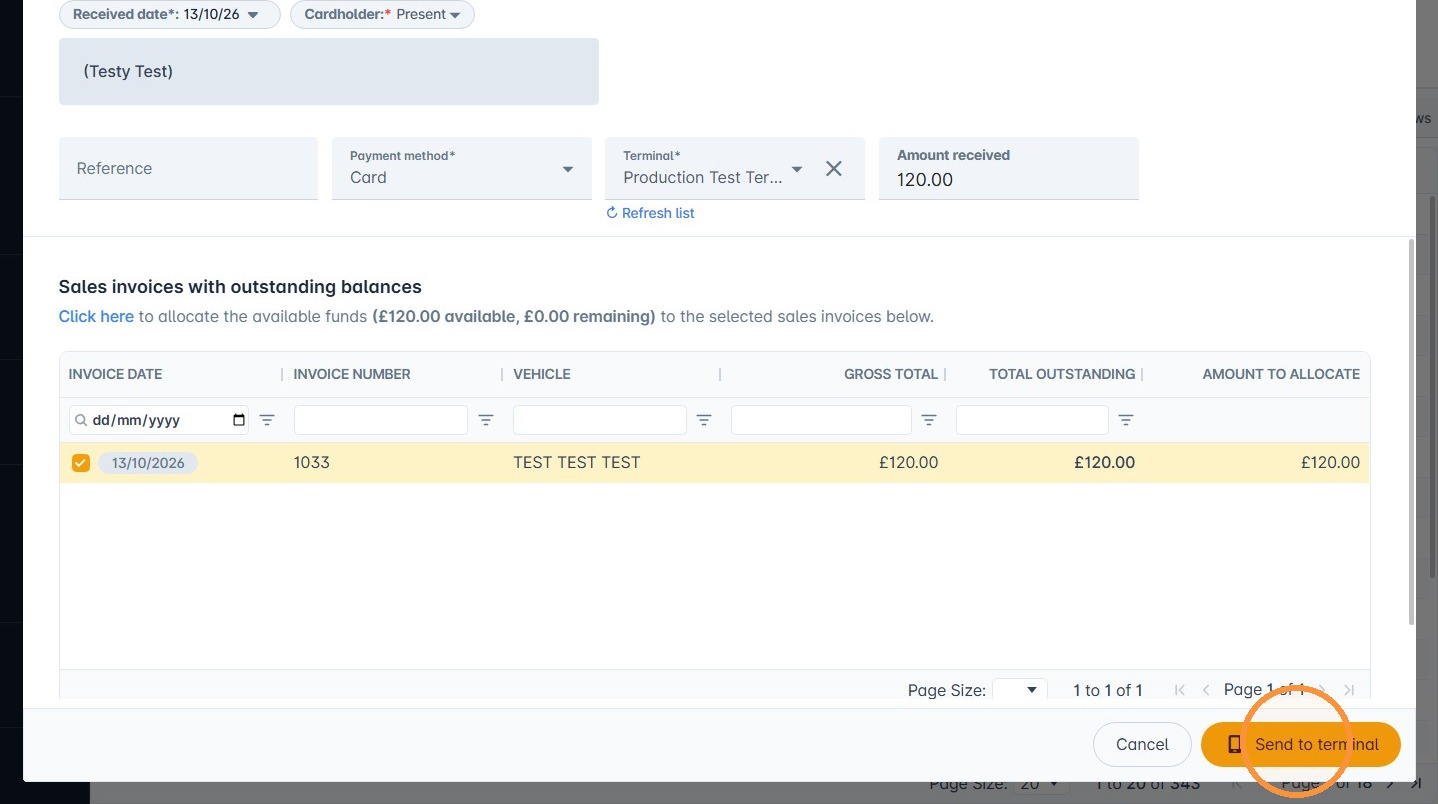Sort by the Total Outstanding column header
This screenshot has height=804, width=1438.
pyautogui.click(x=1062, y=374)
